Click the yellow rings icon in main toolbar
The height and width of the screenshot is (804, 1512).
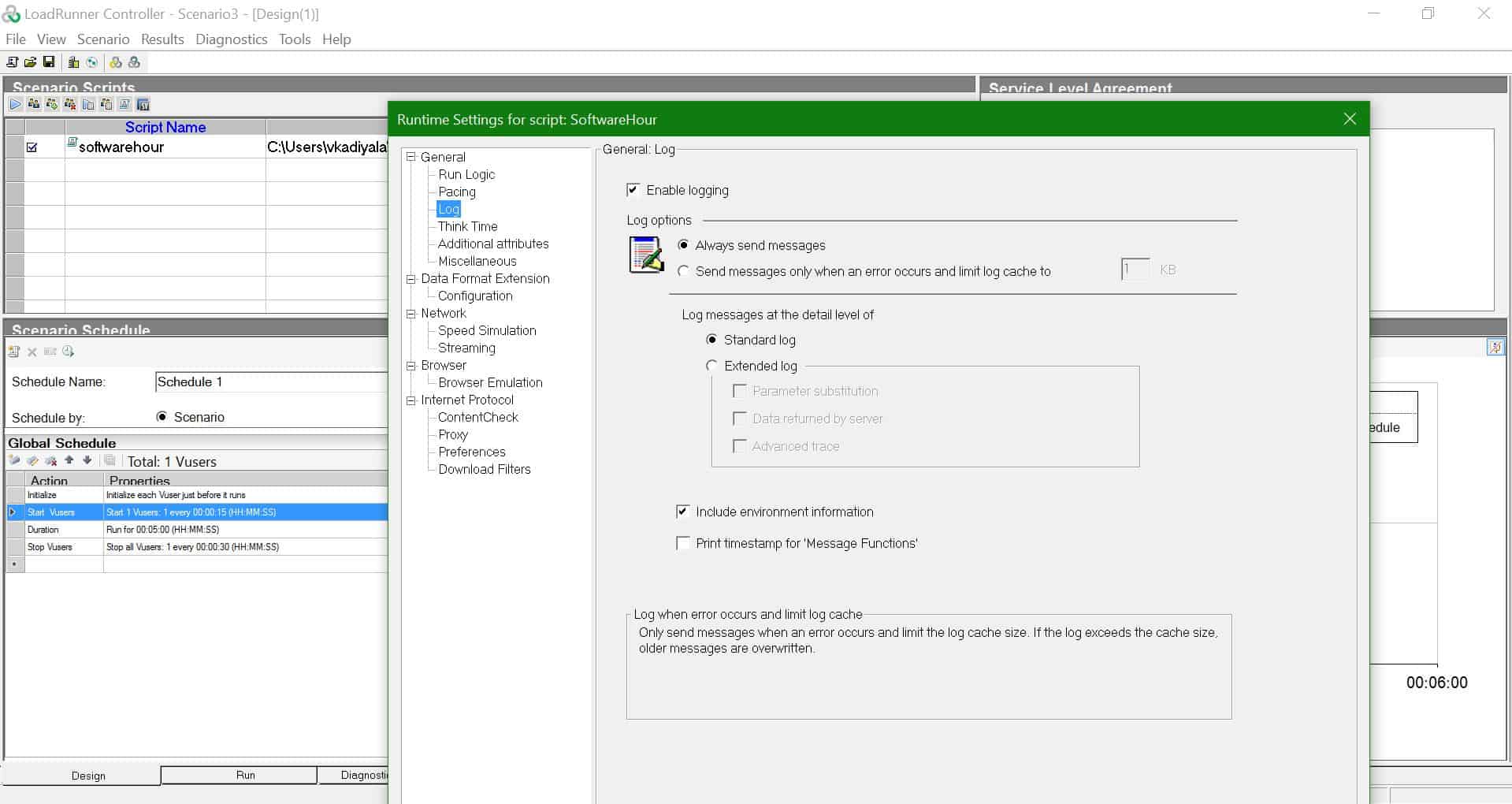pos(116,62)
